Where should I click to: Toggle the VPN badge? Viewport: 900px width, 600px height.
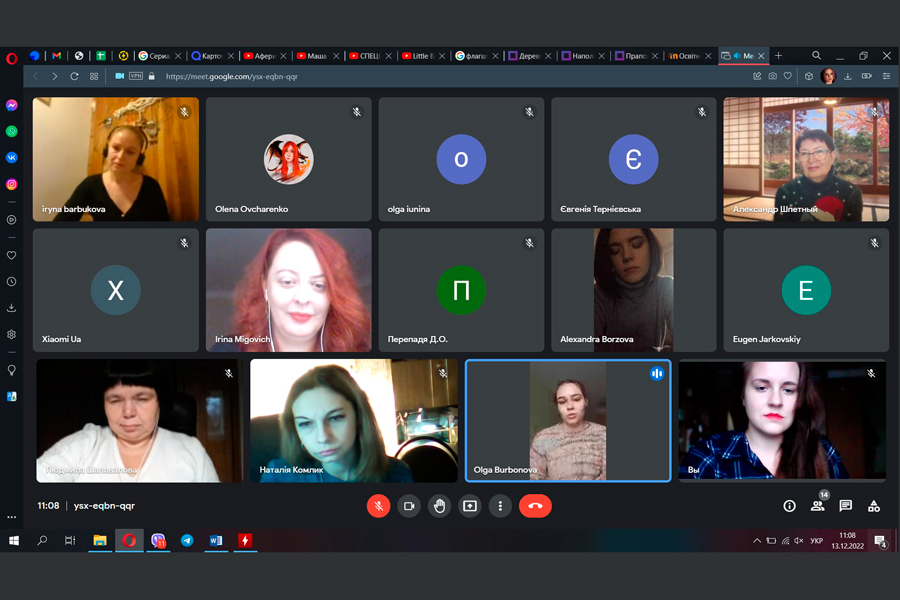pos(136,76)
